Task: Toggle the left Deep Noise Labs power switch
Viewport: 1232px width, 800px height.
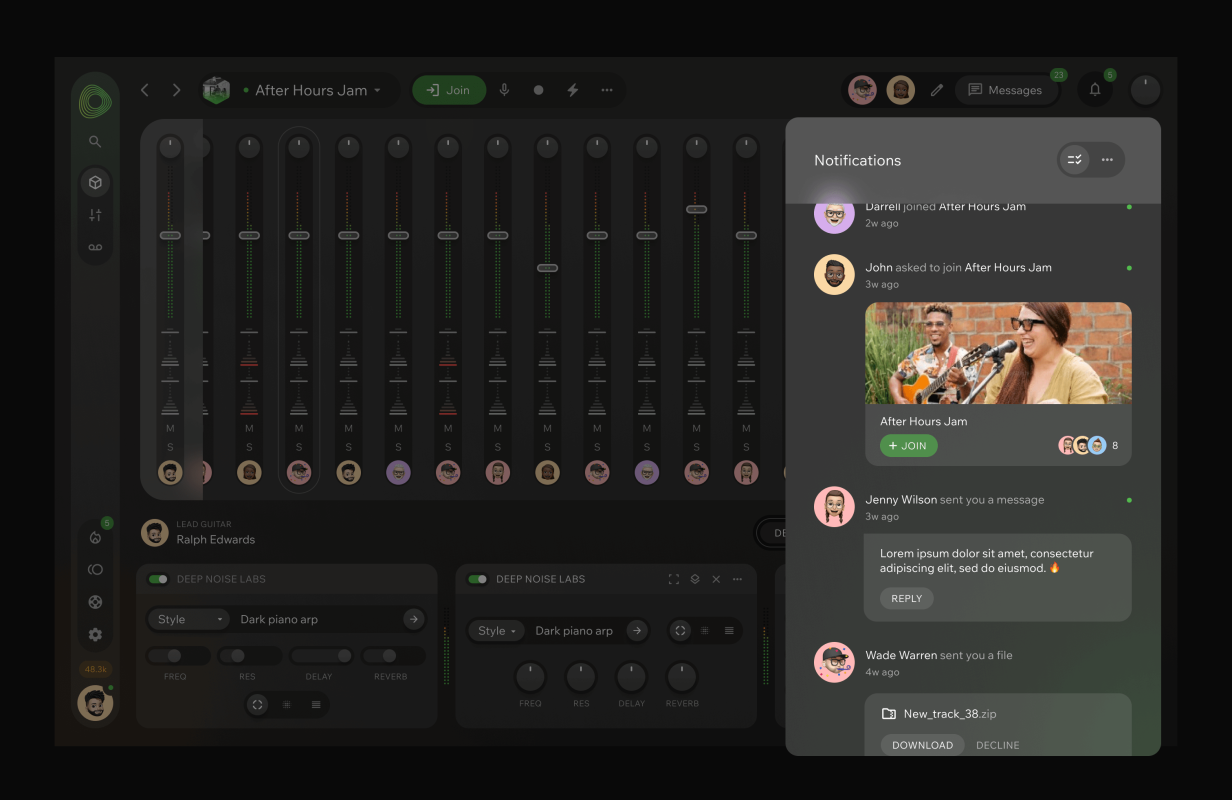Action: 158,579
